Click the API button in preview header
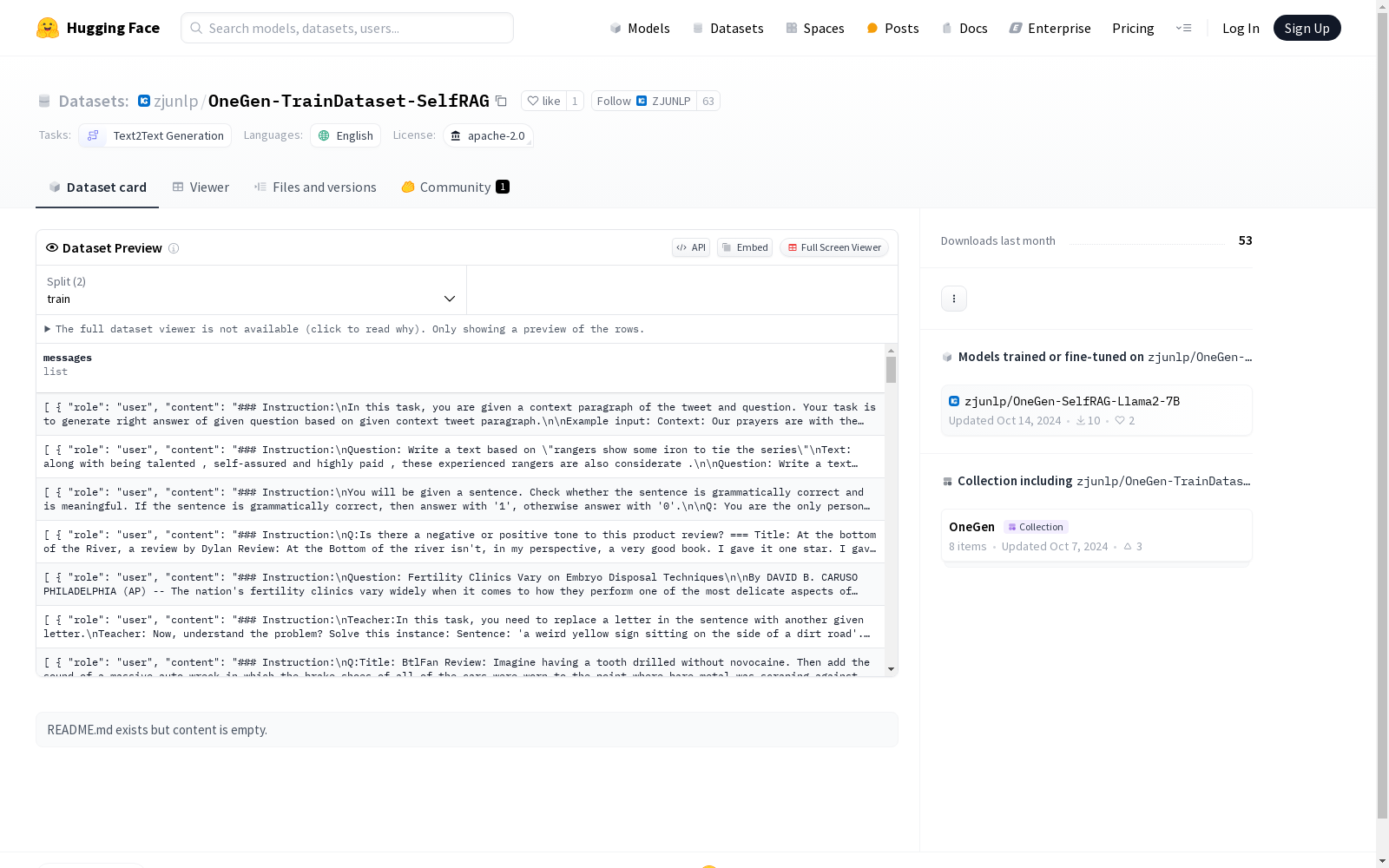1389x868 pixels. (691, 247)
